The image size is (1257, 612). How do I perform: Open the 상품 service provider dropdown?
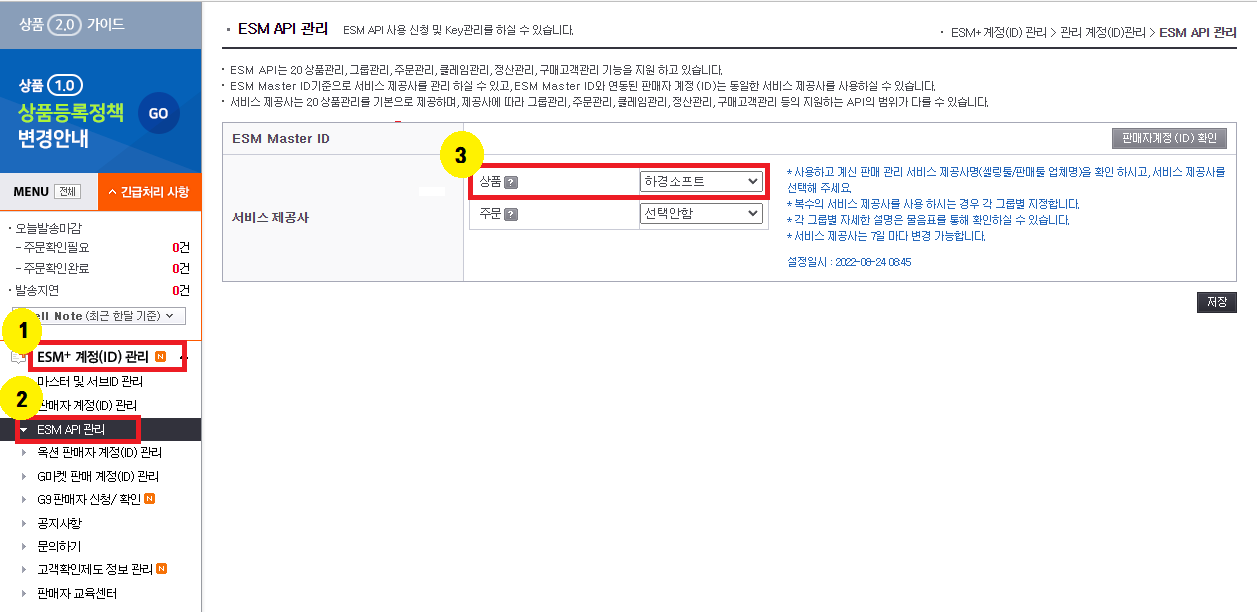(700, 181)
